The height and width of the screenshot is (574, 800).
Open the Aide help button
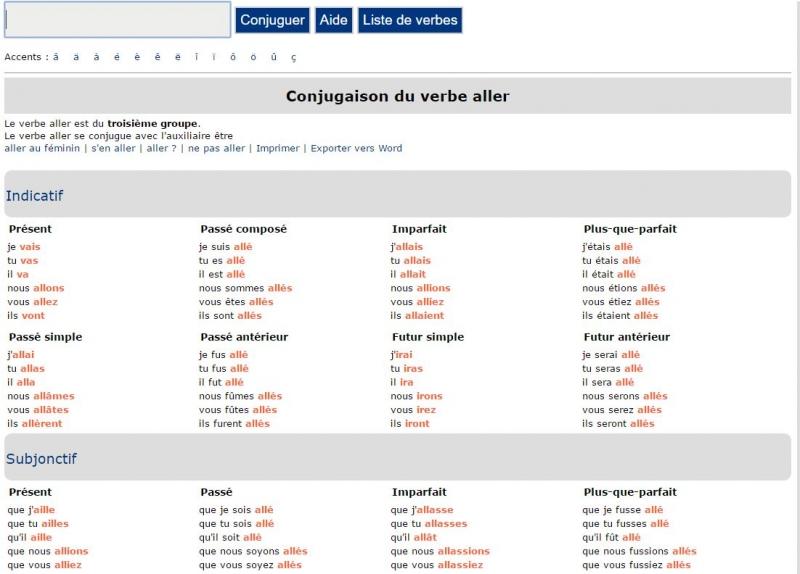[333, 20]
